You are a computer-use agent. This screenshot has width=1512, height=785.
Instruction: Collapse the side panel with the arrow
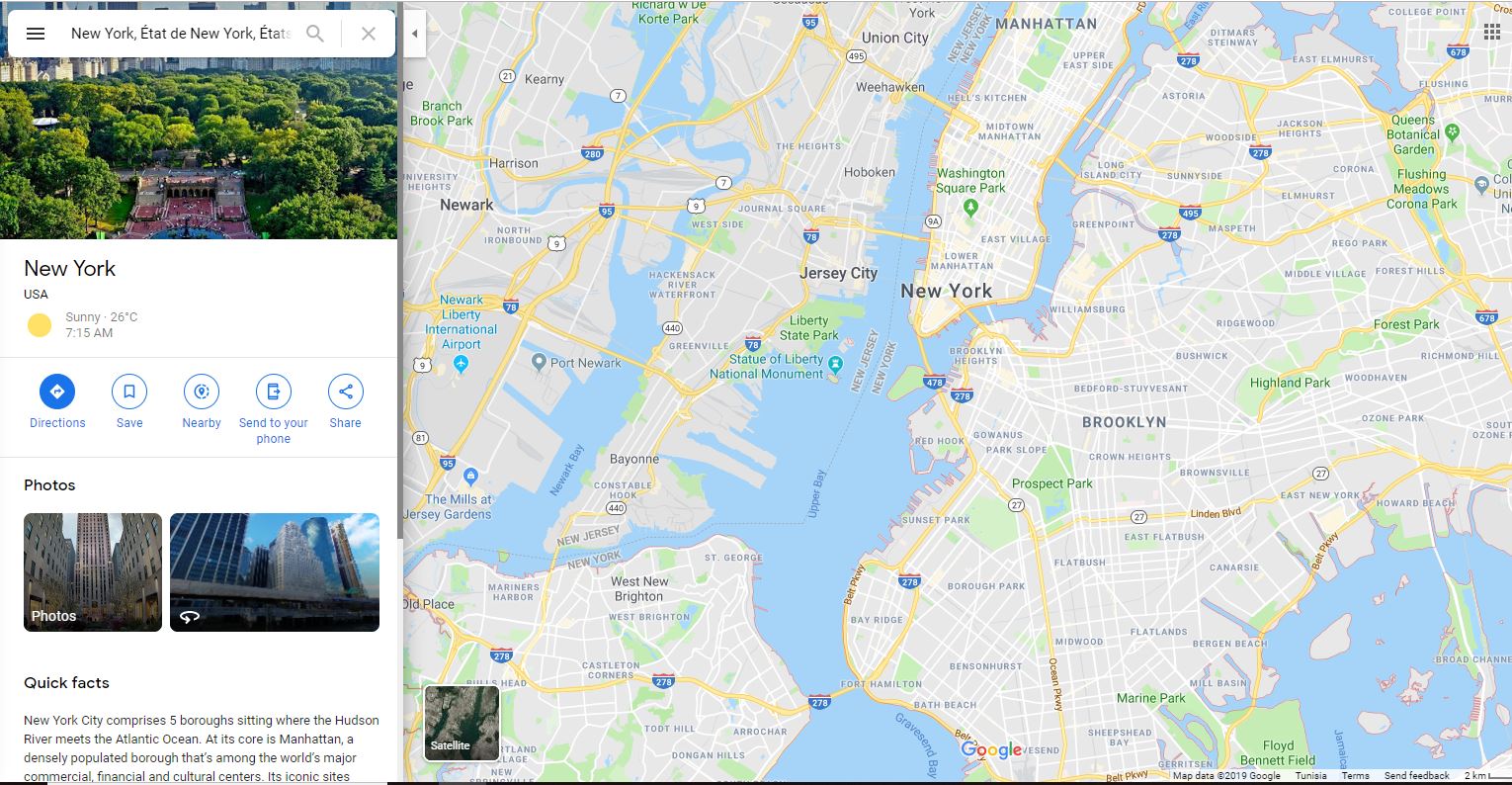(414, 34)
